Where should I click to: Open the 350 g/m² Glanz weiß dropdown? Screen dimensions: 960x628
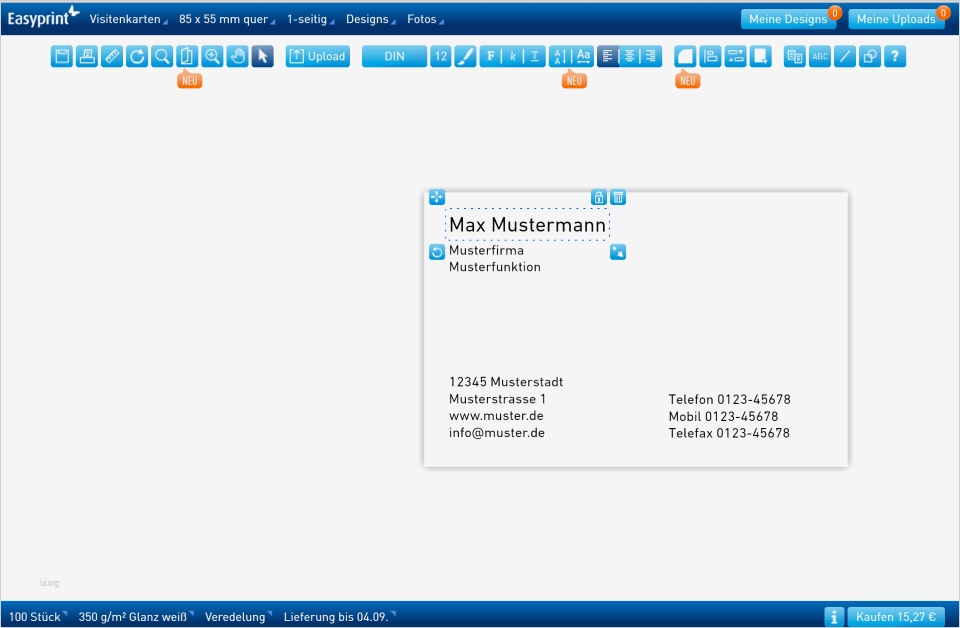[x=136, y=616]
